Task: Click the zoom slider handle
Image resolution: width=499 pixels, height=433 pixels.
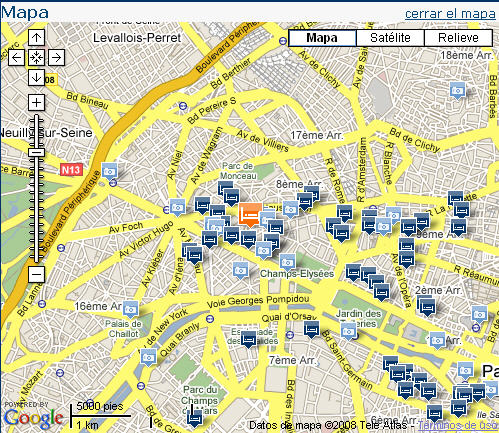Action: pos(36,153)
